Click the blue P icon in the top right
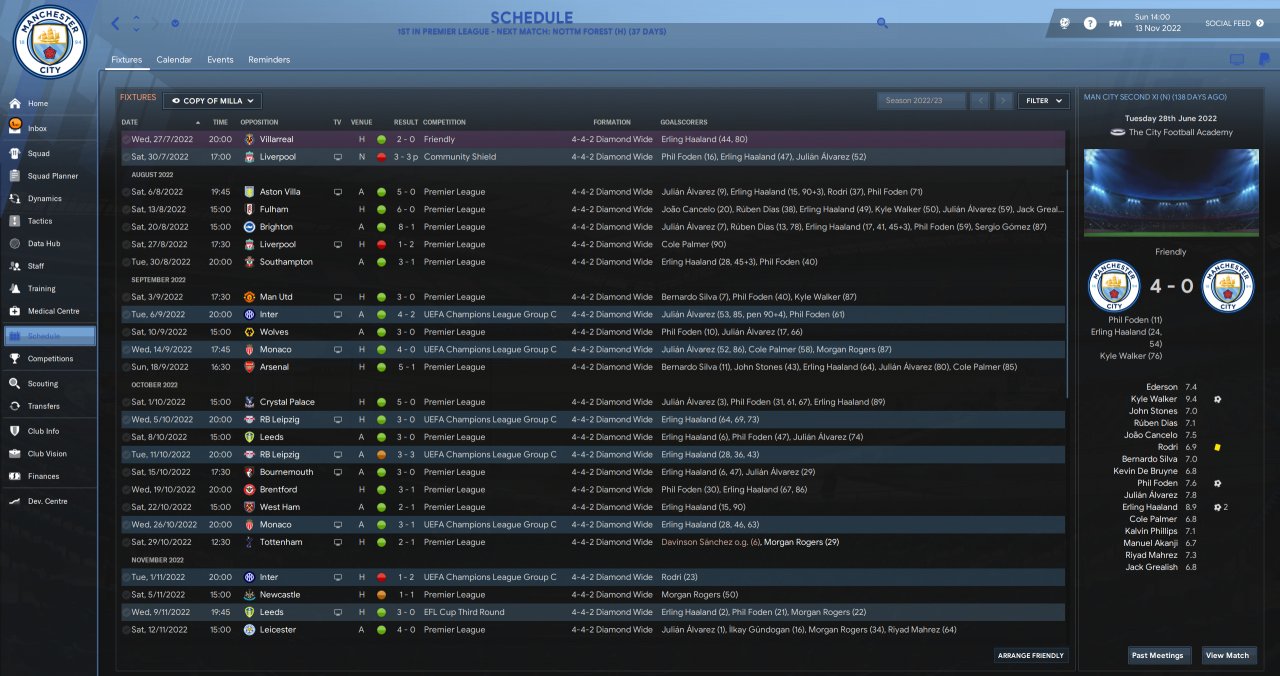This screenshot has height=676, width=1280. click(x=1264, y=60)
